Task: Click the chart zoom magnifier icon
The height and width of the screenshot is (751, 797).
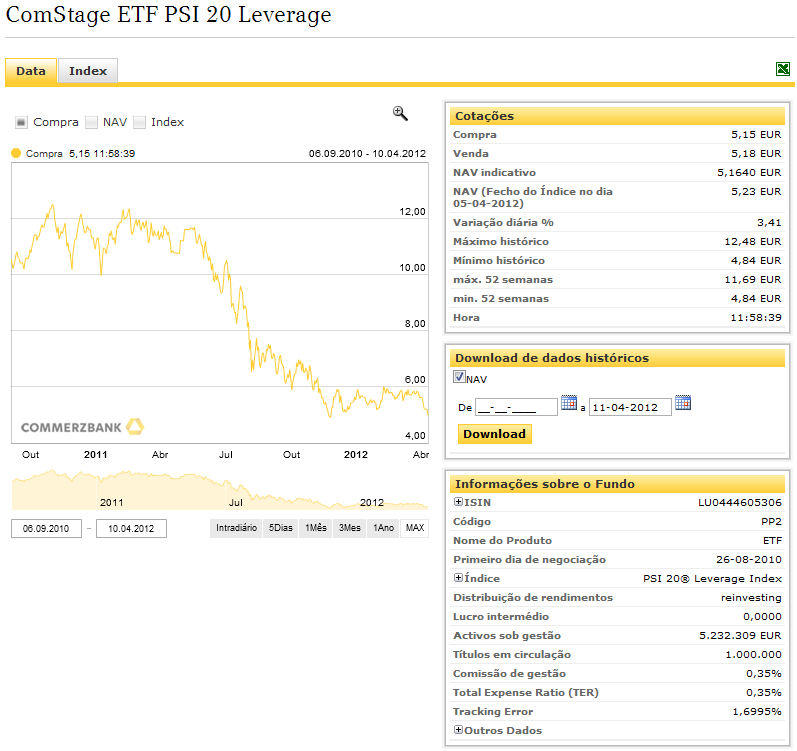Action: (x=400, y=113)
